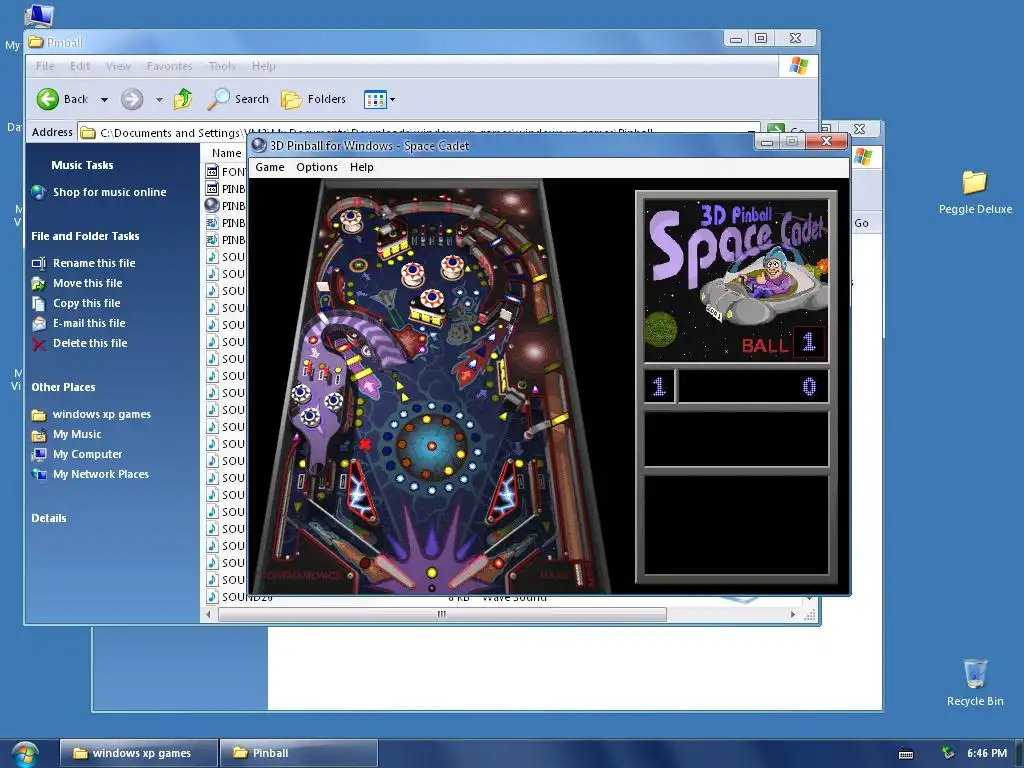Open the View menu in Pinball explorer window
1024x768 pixels.
[118, 66]
